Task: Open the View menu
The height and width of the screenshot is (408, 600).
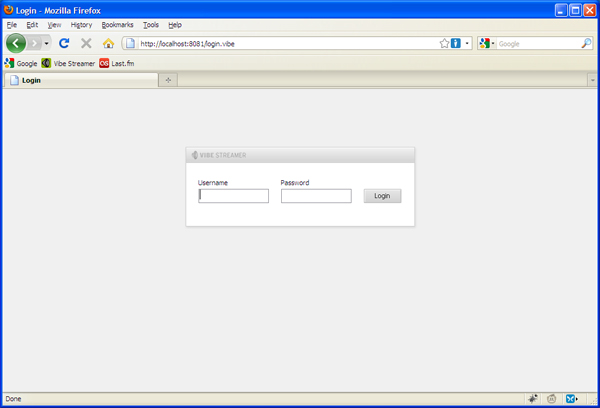Action: pos(54,25)
